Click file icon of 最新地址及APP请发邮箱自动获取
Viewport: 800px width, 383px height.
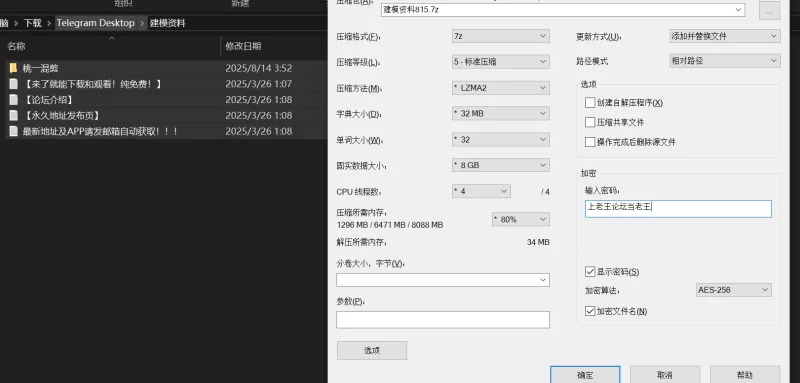13,131
